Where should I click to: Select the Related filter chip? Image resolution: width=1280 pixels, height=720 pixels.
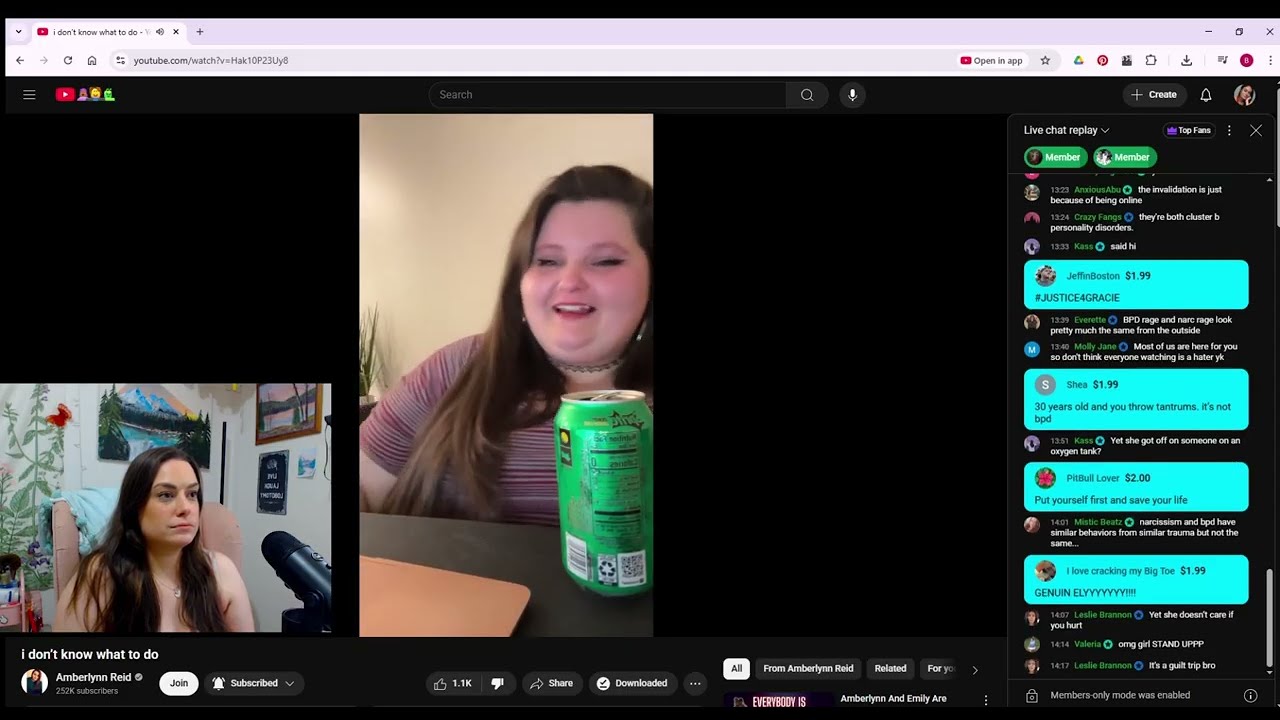point(890,669)
